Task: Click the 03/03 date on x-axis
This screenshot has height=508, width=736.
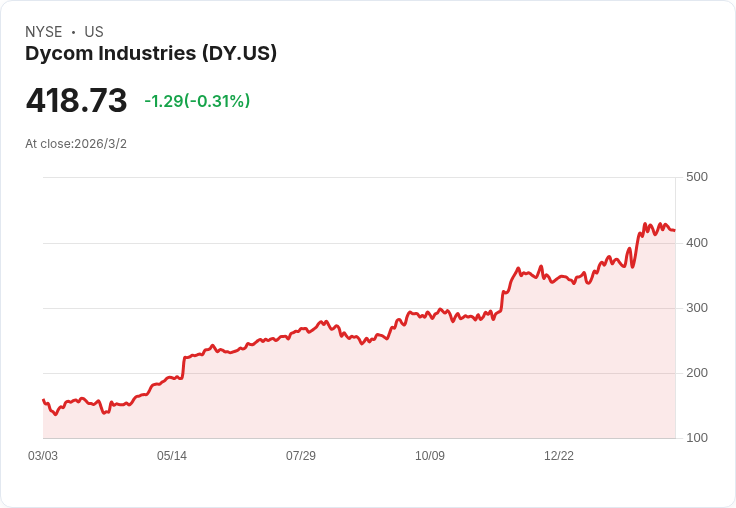Action: (43, 456)
